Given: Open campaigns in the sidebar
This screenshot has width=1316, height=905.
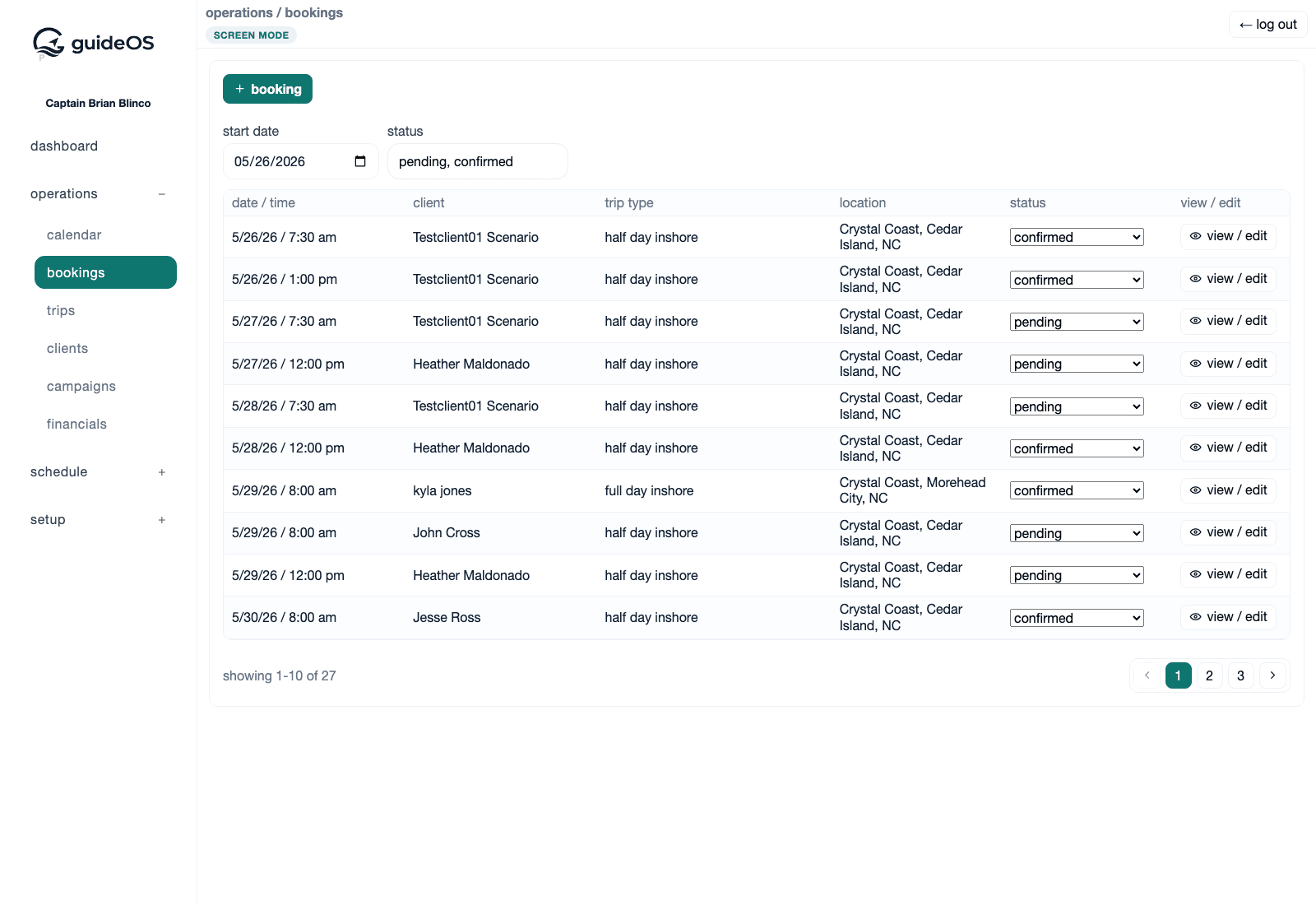Looking at the screenshot, I should (x=81, y=386).
